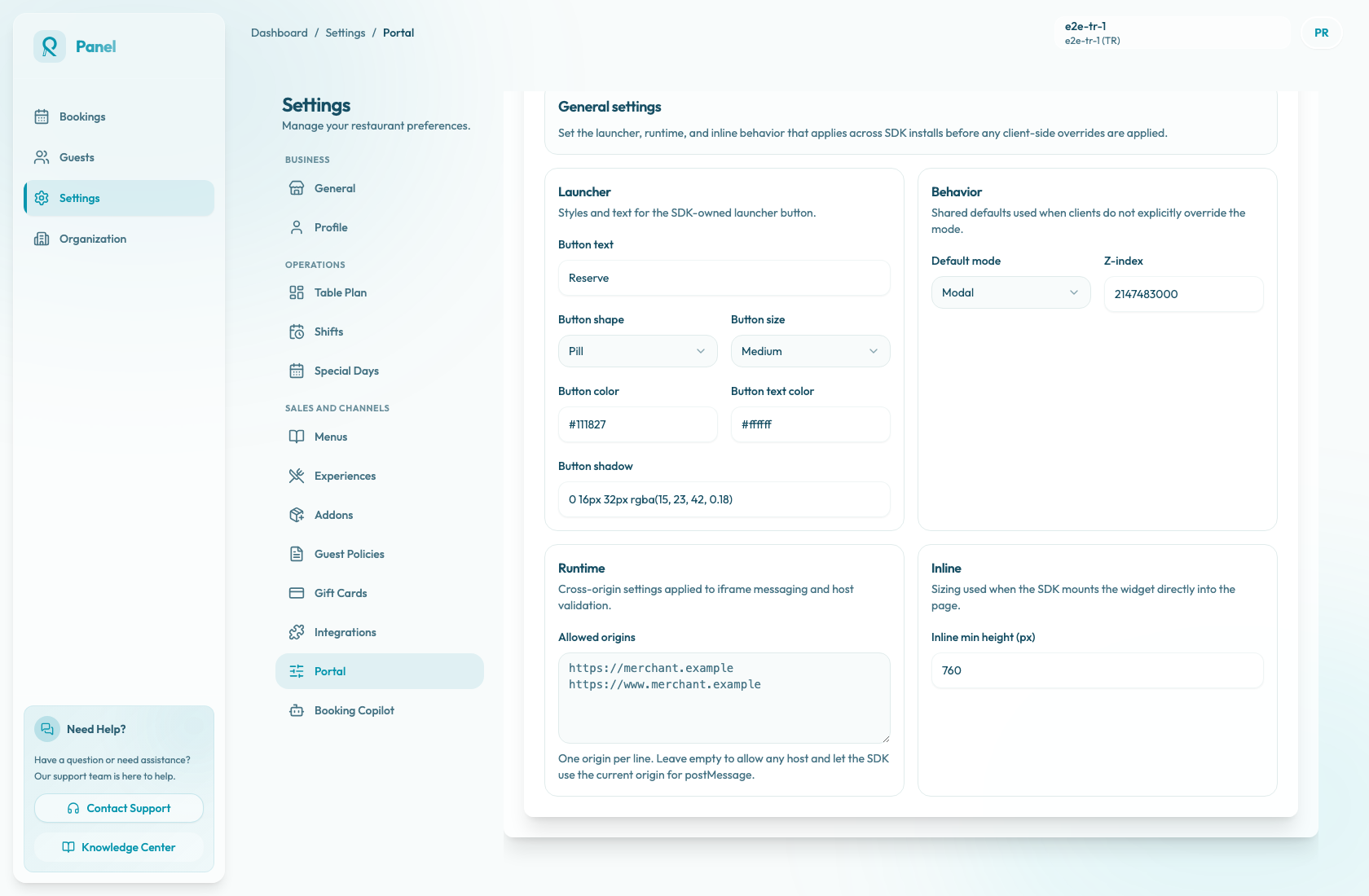Click the Gift Cards card icon
The width and height of the screenshot is (1369, 896).
(x=297, y=593)
